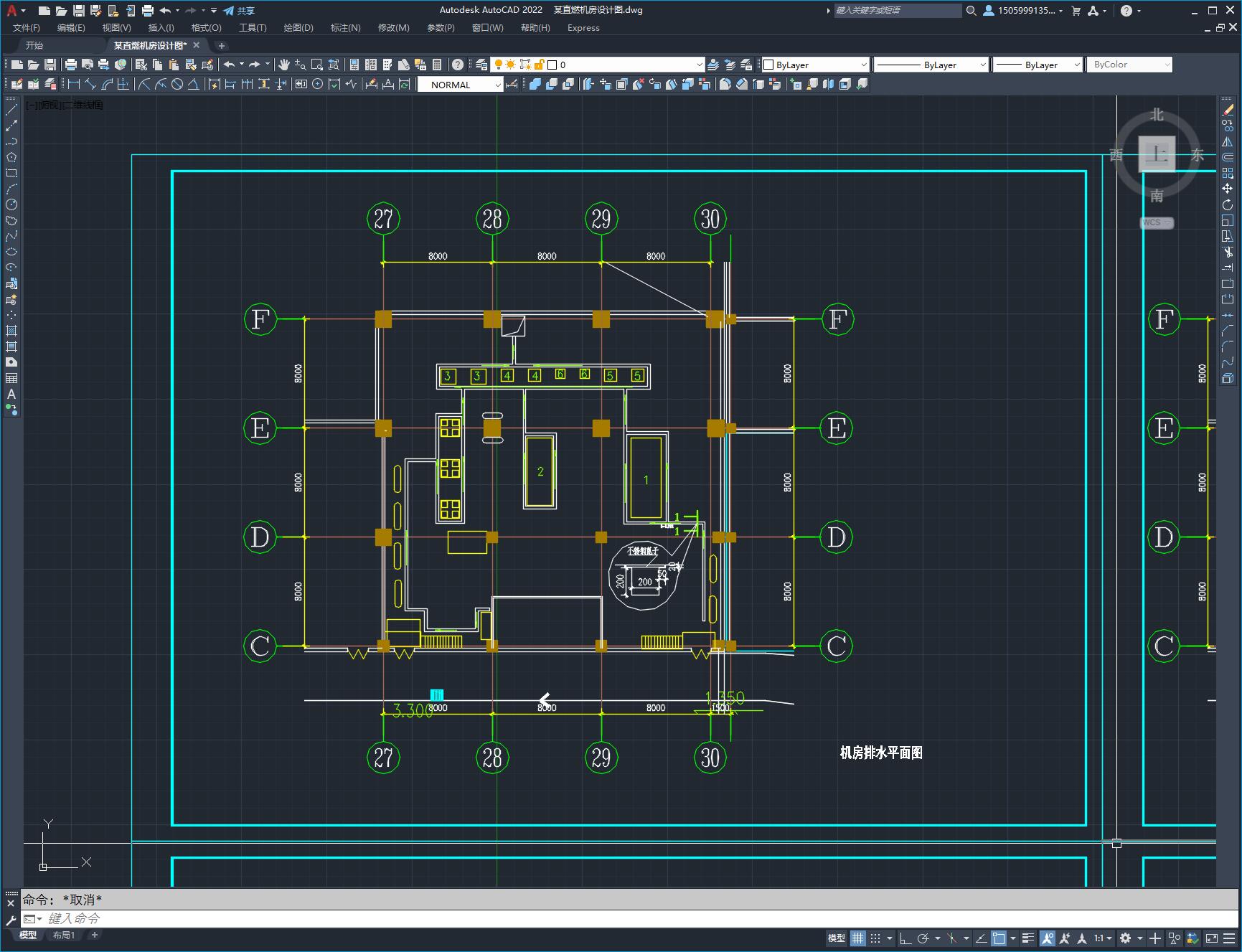The width and height of the screenshot is (1242, 952).
Task: Toggle snap mode dots in status bar
Action: click(875, 938)
